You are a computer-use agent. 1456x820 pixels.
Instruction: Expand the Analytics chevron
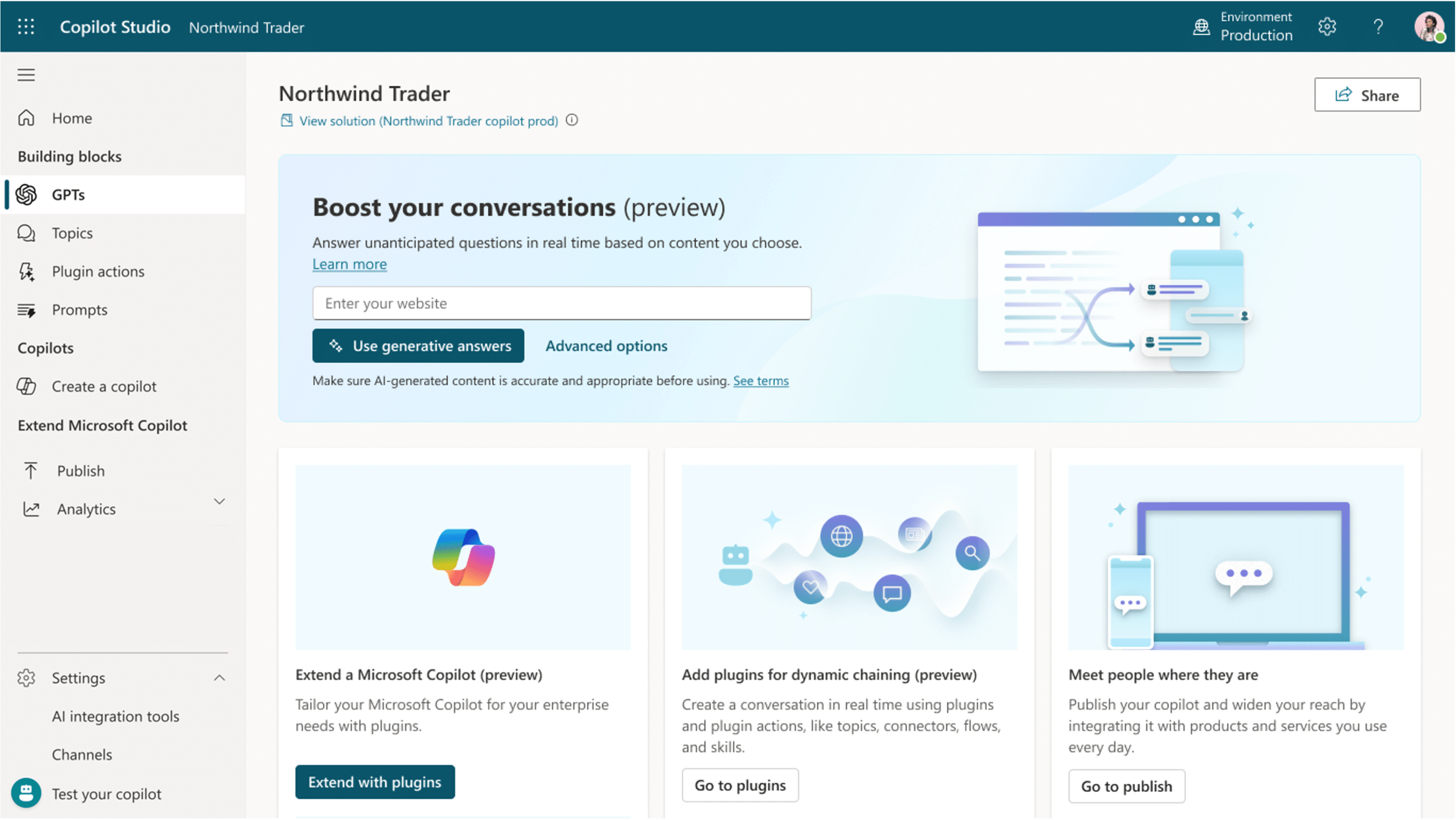coord(219,501)
